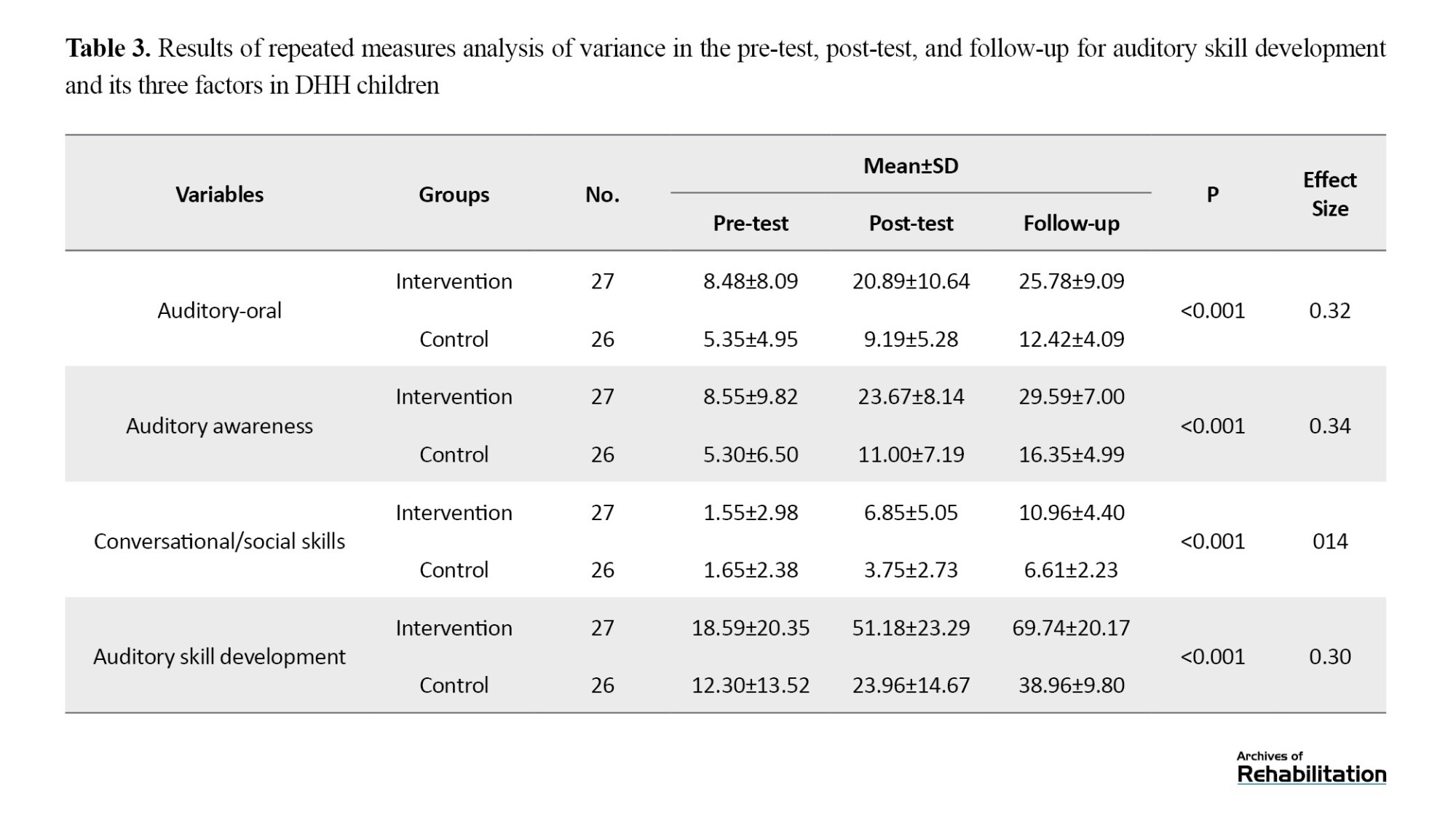Click the Effect Size column header

tap(1329, 194)
